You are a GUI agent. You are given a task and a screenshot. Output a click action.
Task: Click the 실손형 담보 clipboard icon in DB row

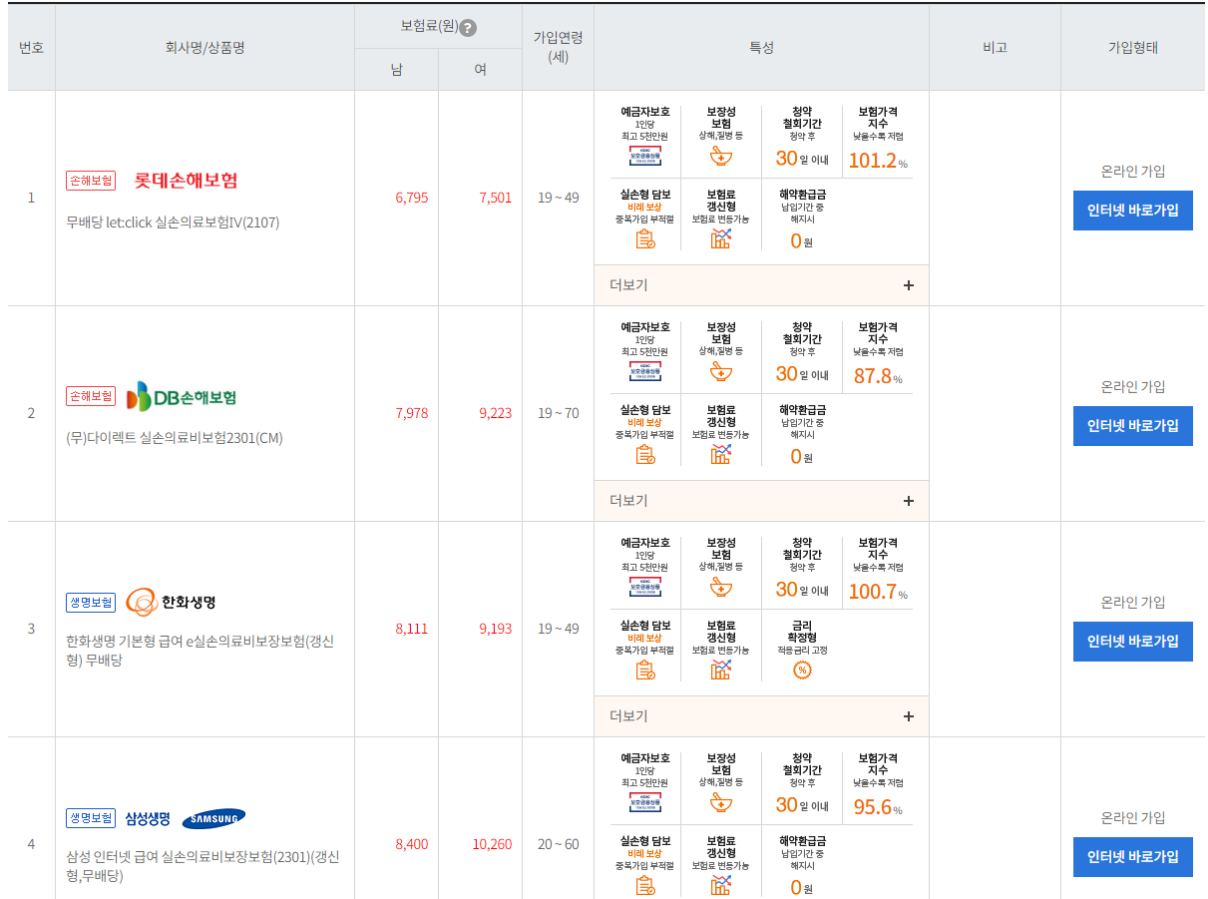pyautogui.click(x=645, y=454)
